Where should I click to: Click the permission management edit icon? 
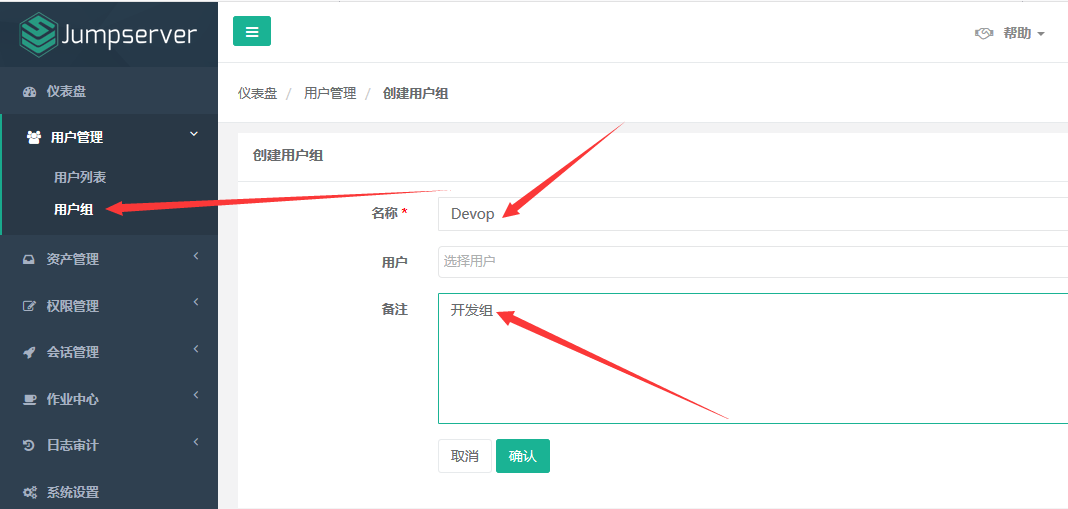[29, 306]
